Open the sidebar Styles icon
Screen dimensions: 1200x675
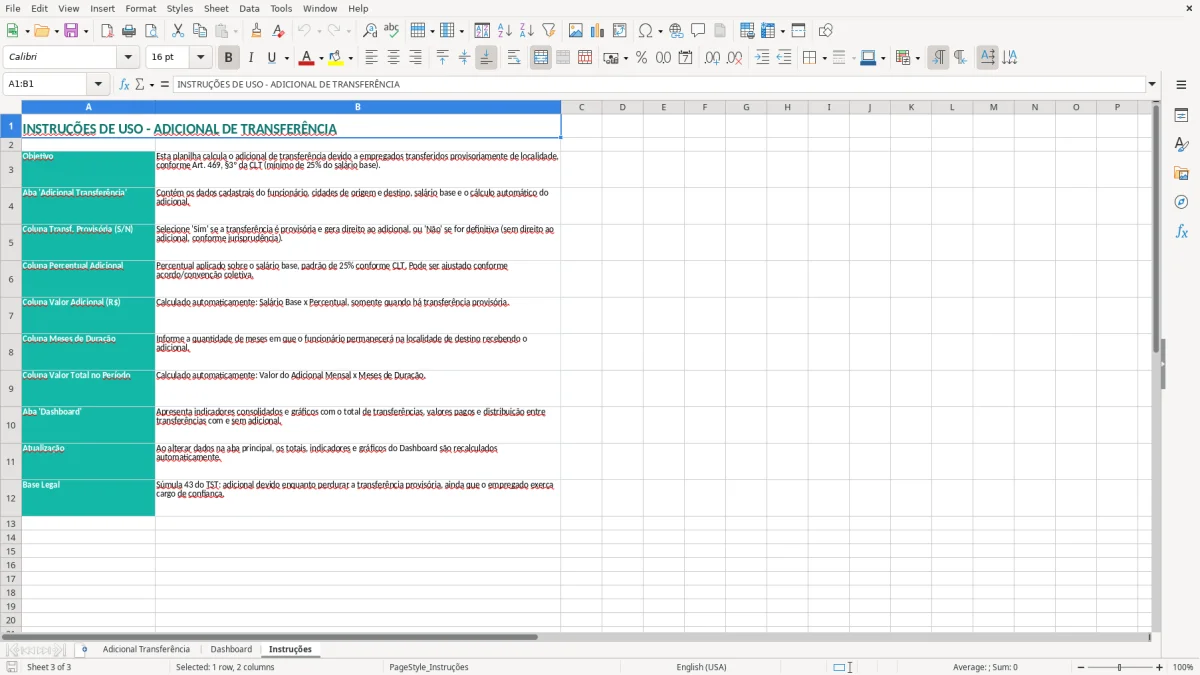tap(1181, 145)
